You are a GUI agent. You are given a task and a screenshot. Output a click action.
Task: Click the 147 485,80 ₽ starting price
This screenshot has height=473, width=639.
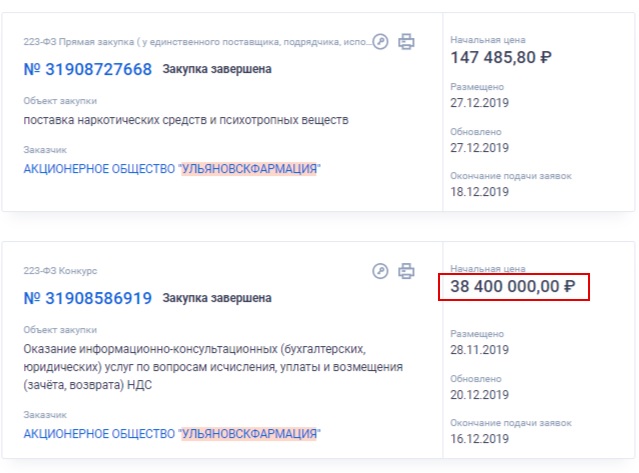tap(501, 57)
